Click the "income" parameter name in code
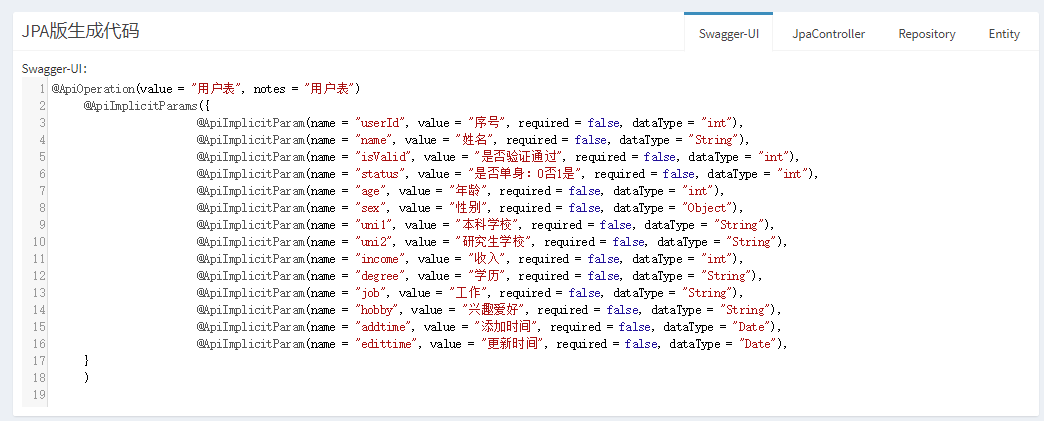The height and width of the screenshot is (421, 1044). coord(379,259)
